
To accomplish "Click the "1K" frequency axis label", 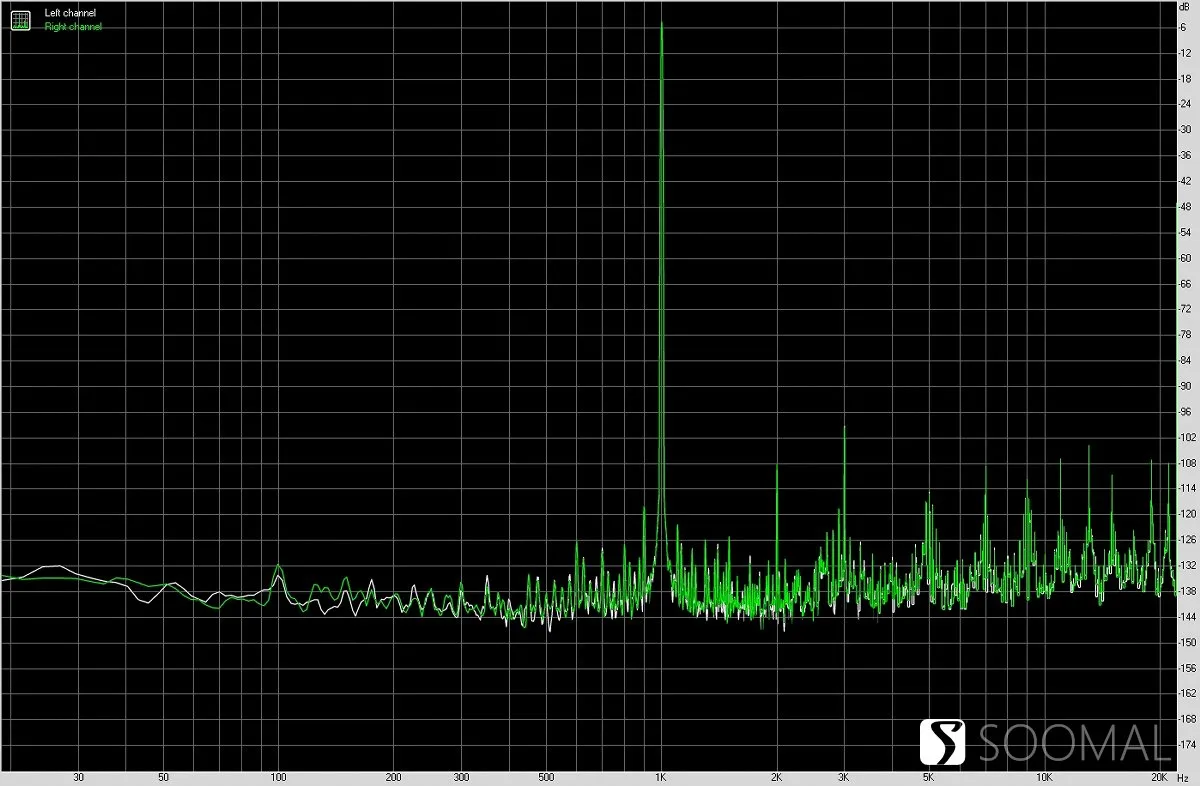I will [660, 777].
